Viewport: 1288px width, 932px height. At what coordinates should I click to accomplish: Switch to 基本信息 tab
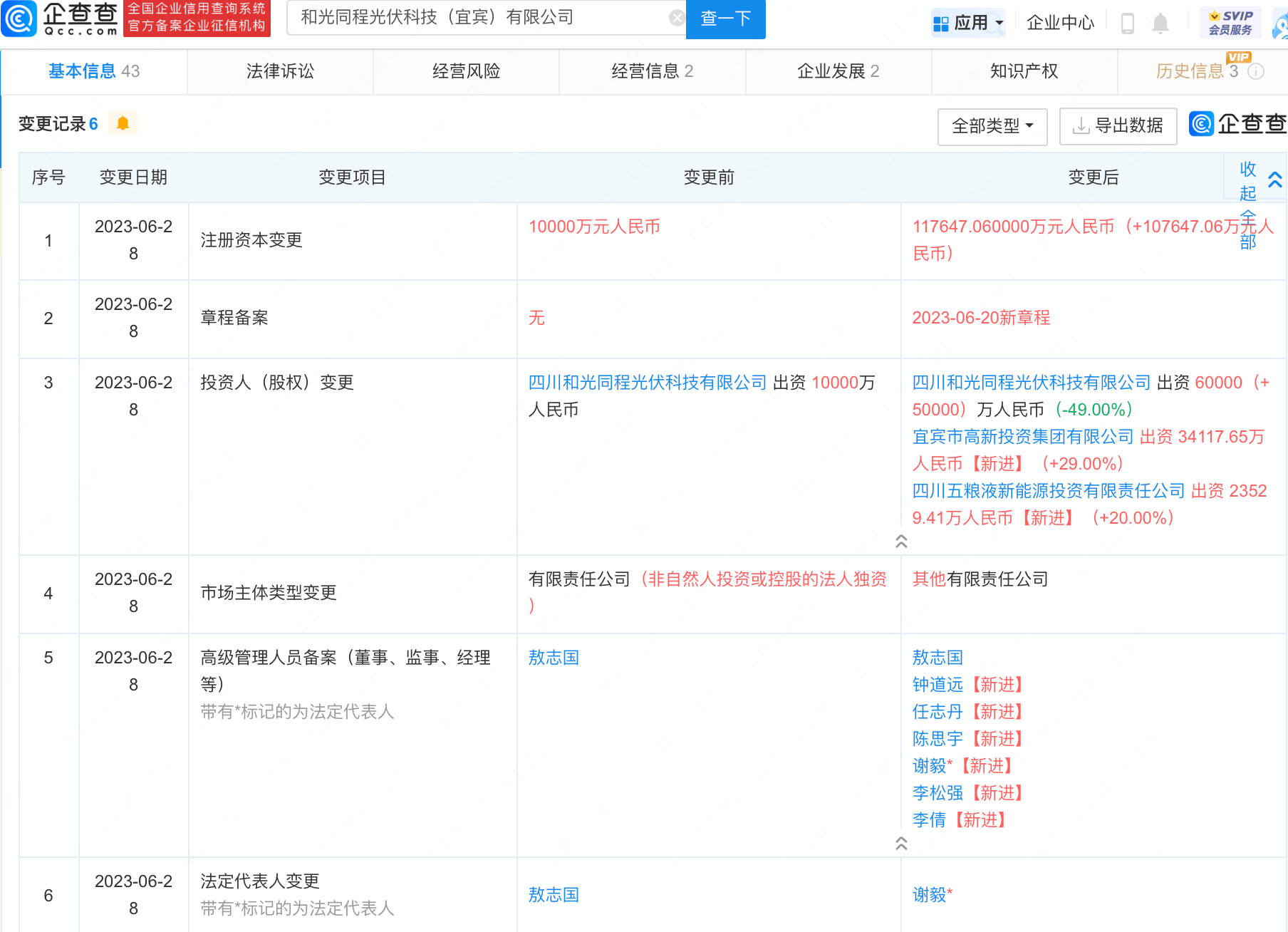[94, 71]
